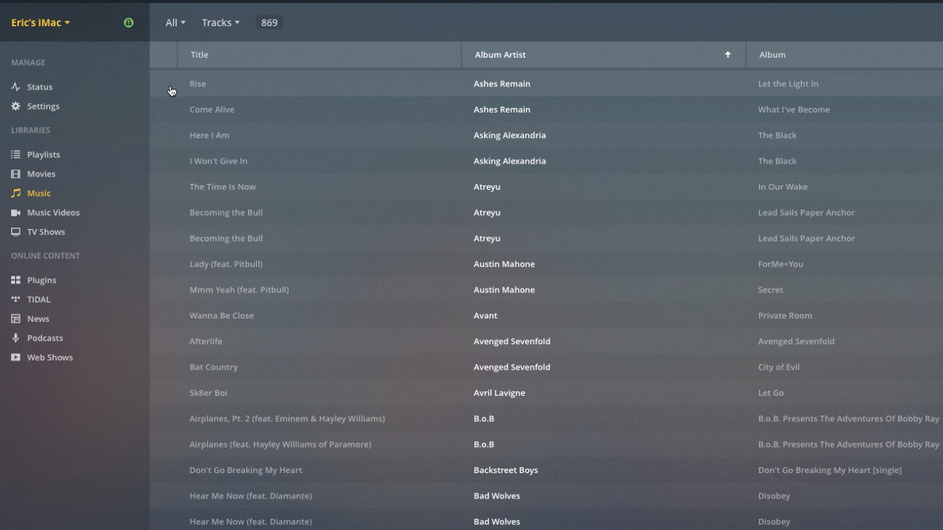Click album artist Avant
Viewport: 943px width, 530px height.
485,316
